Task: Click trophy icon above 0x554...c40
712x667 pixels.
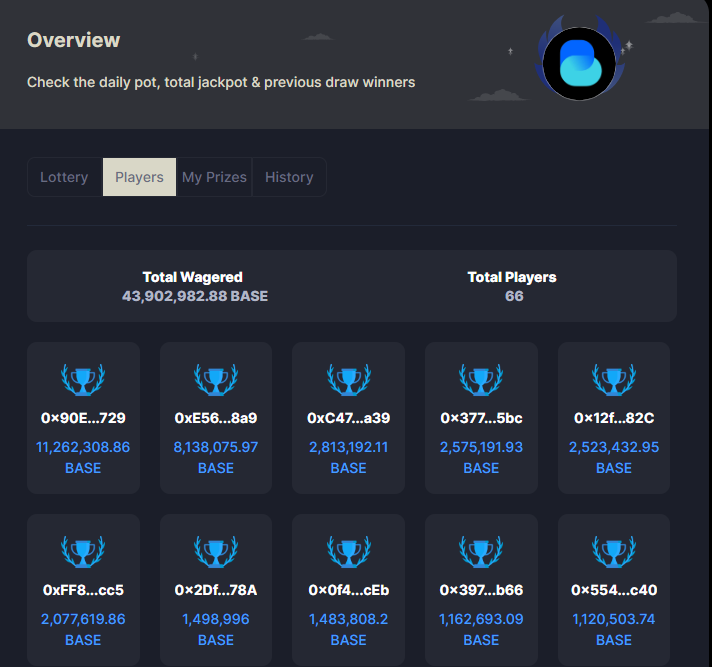Action: coord(614,551)
